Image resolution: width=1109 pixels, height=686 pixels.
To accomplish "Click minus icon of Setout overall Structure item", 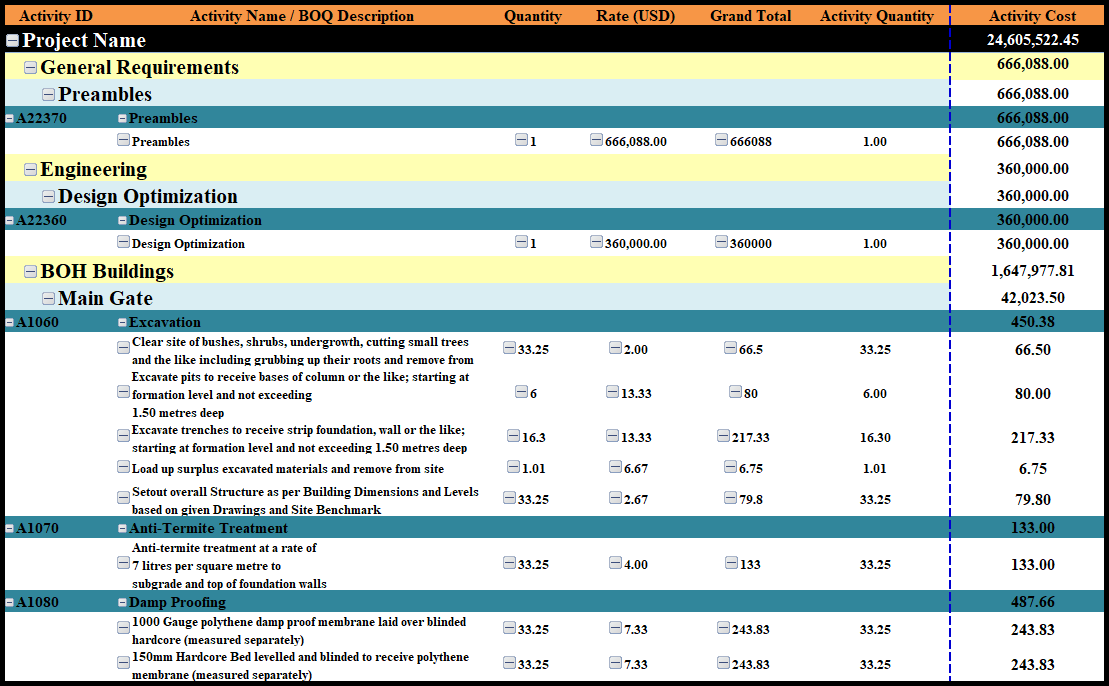I will [123, 498].
